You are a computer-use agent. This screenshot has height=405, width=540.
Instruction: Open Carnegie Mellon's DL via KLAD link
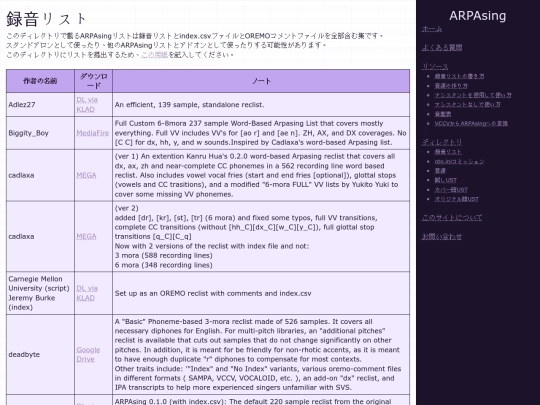[87, 293]
